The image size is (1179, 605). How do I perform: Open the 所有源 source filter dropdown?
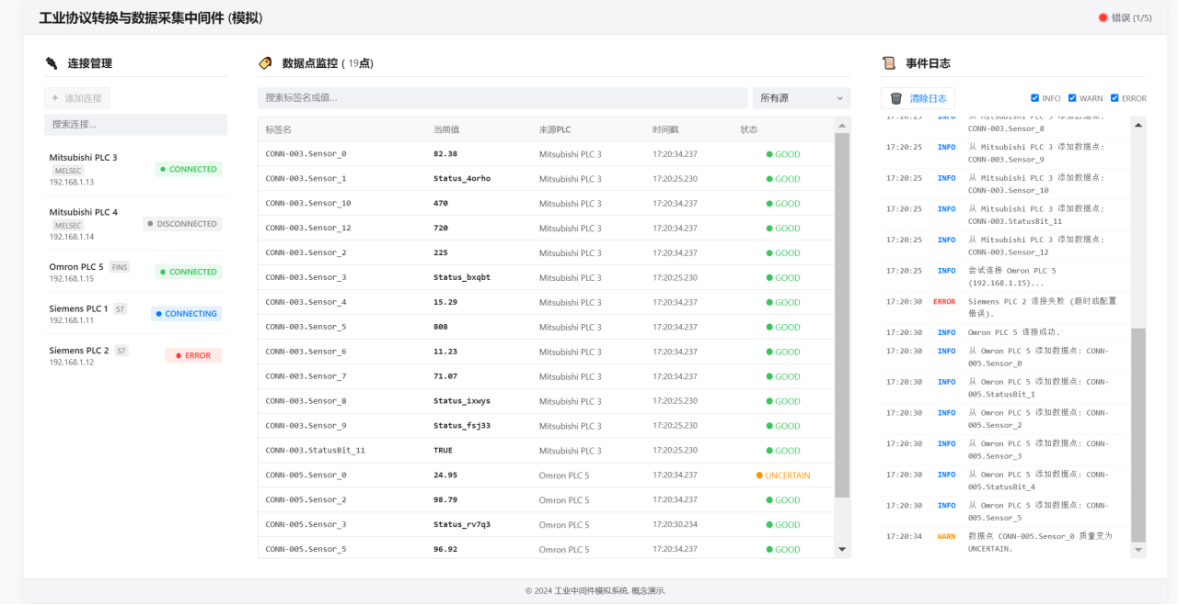click(x=802, y=98)
